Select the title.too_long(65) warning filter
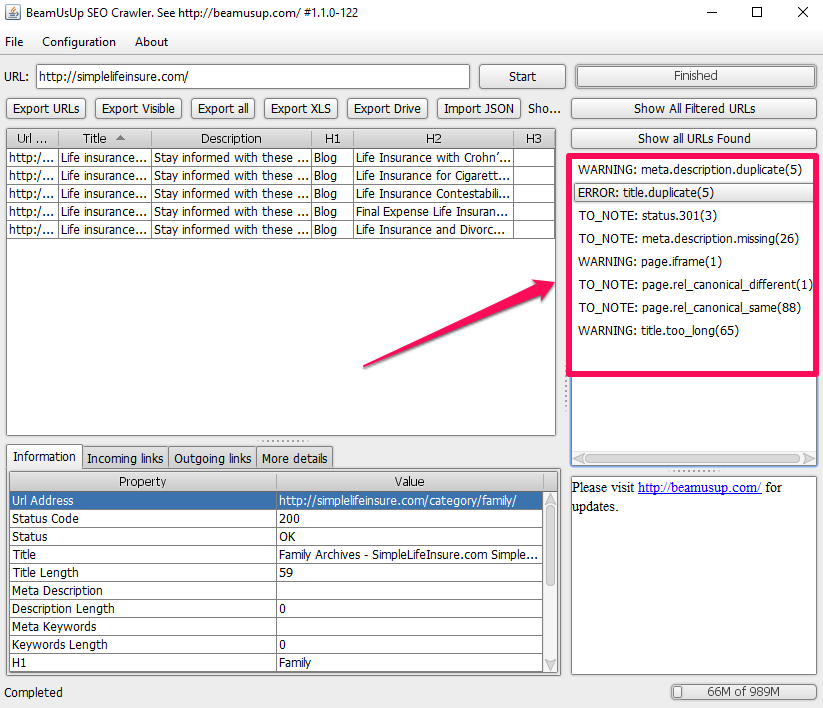Screen dimensions: 823x708 tap(658, 331)
